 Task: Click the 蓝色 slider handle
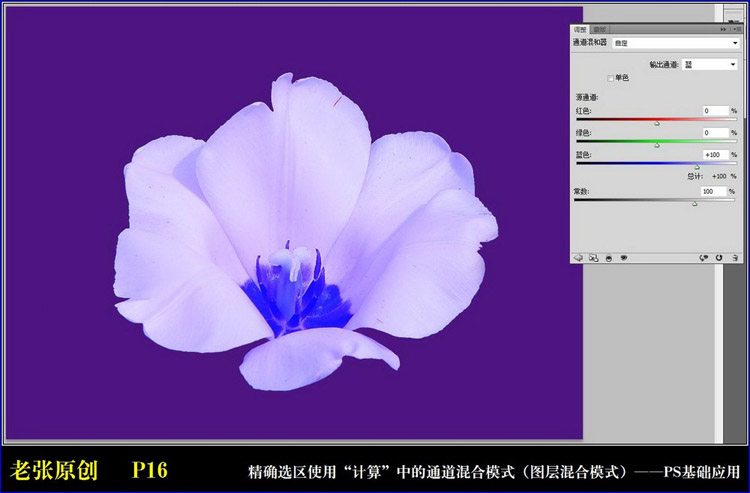697,166
